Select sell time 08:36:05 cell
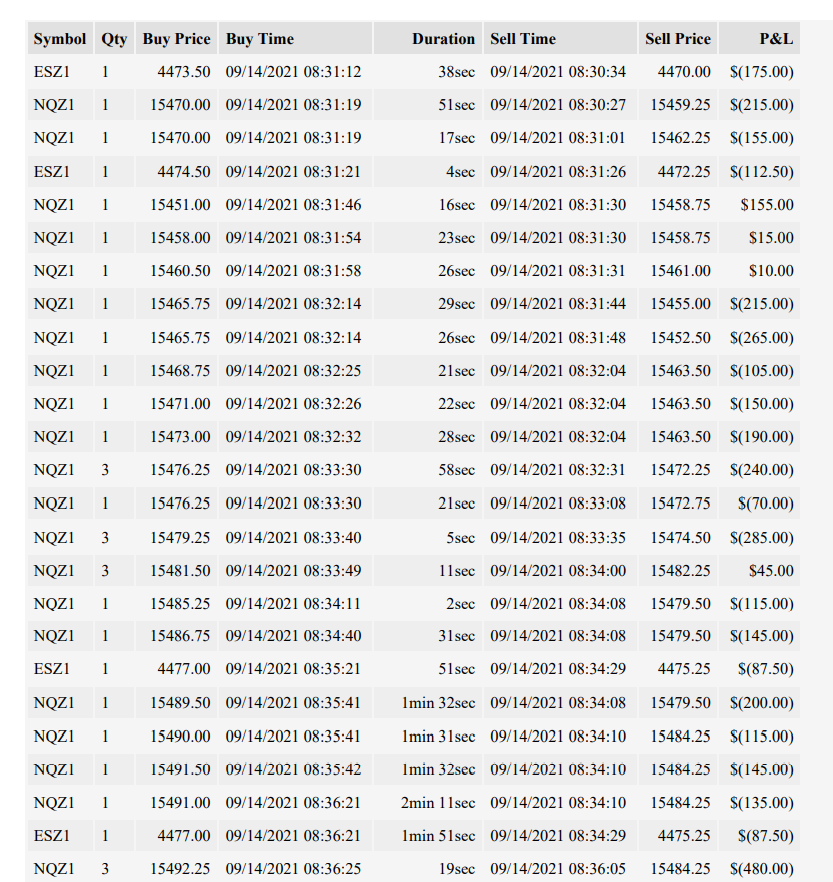The image size is (833, 882). [x=560, y=868]
